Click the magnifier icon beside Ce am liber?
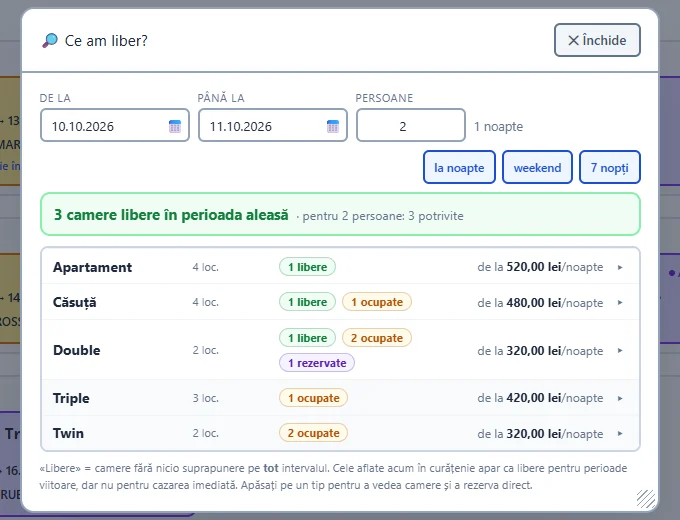 (50, 40)
